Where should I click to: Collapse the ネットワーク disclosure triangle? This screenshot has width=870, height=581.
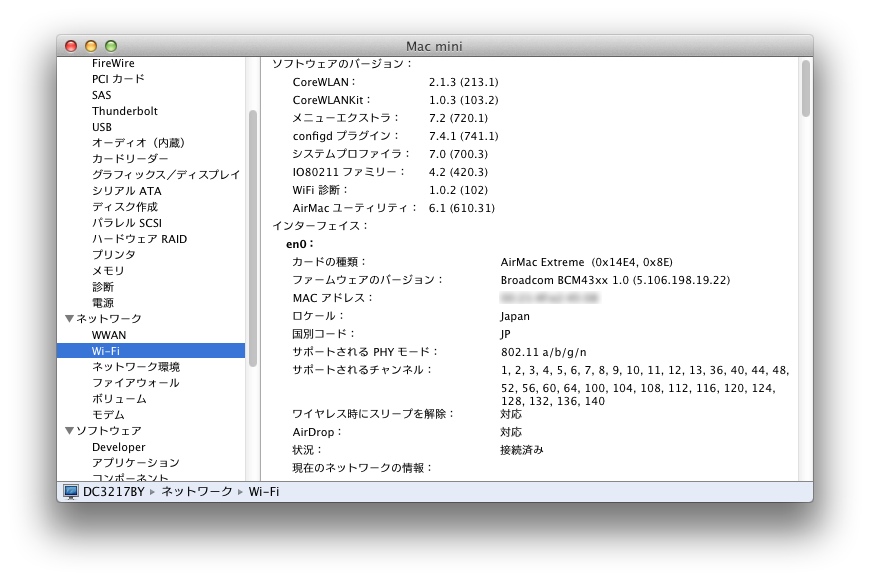[x=69, y=319]
